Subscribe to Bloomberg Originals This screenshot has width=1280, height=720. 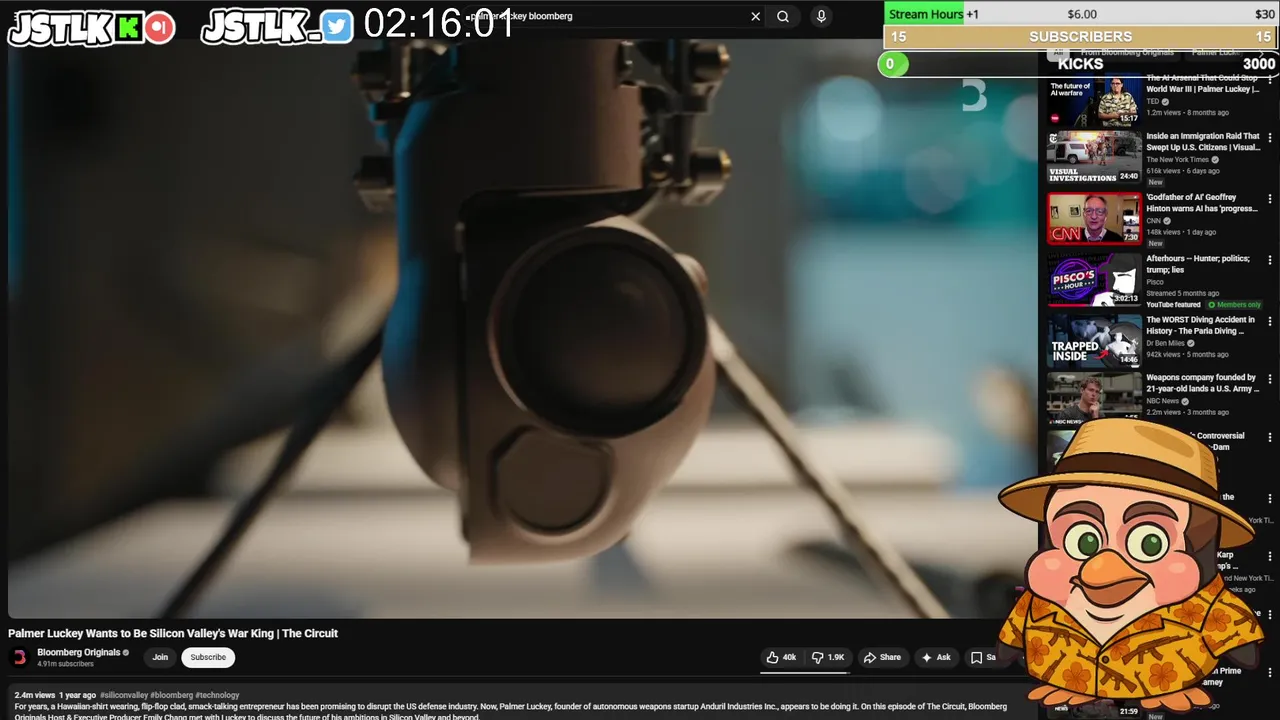click(208, 657)
